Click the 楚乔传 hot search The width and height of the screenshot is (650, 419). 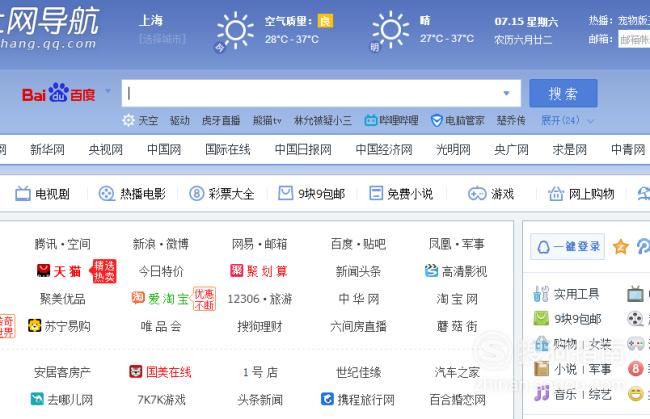tap(511, 121)
